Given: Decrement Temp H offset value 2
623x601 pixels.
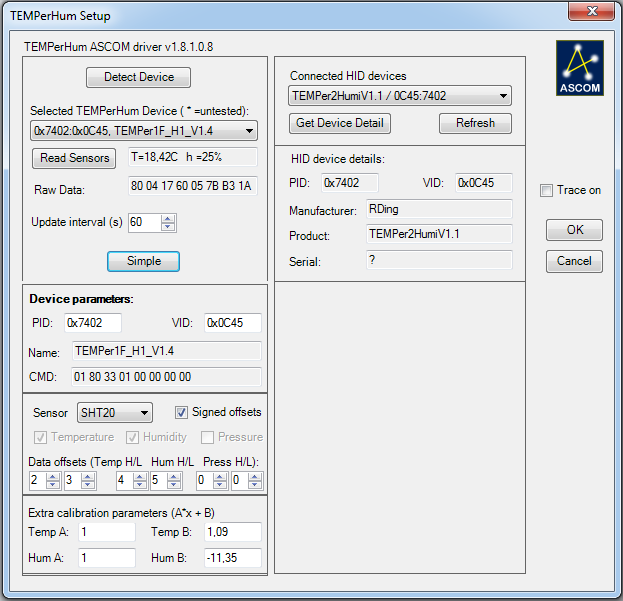Looking at the screenshot, I should click(x=53, y=485).
